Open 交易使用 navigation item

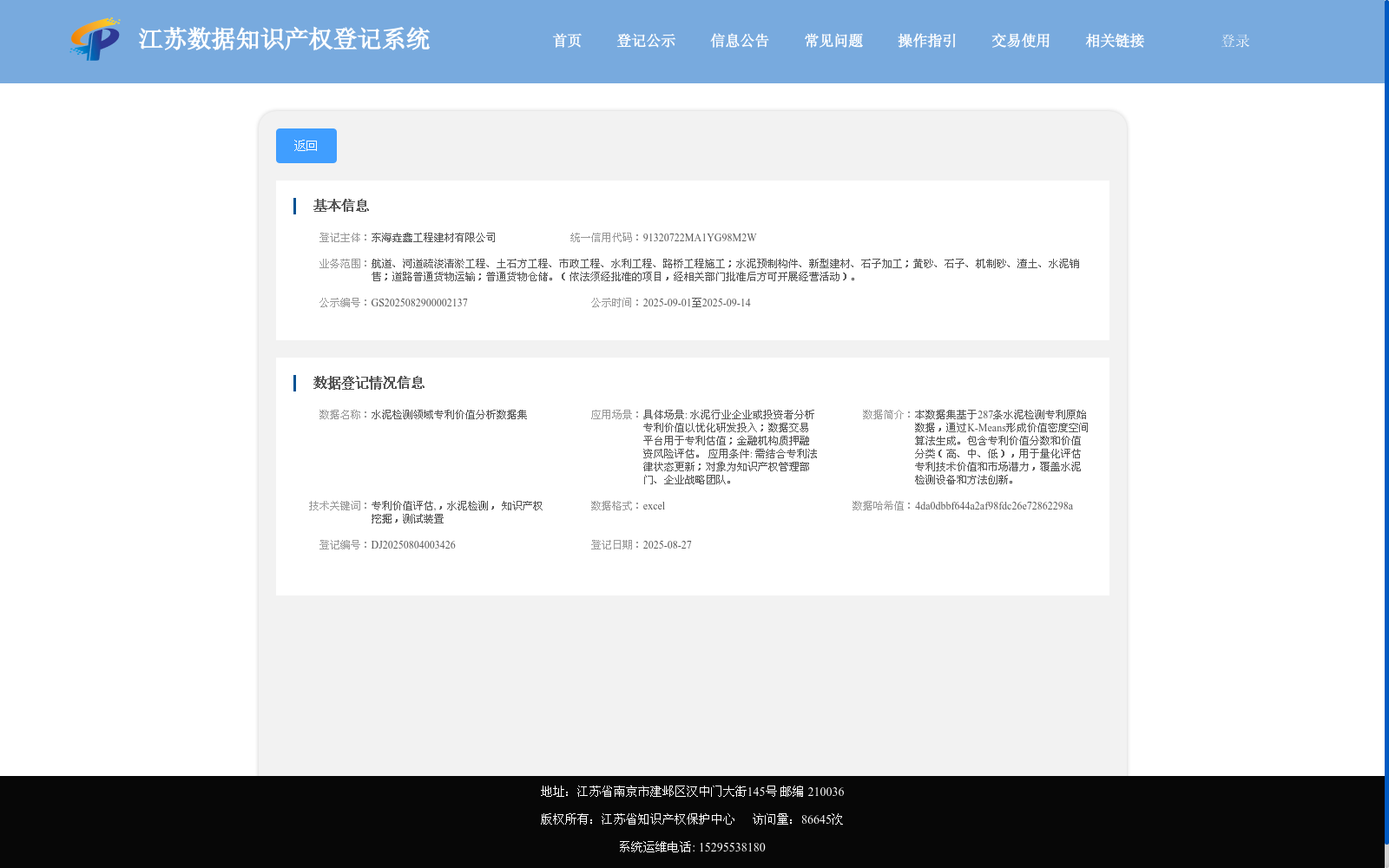point(1021,41)
